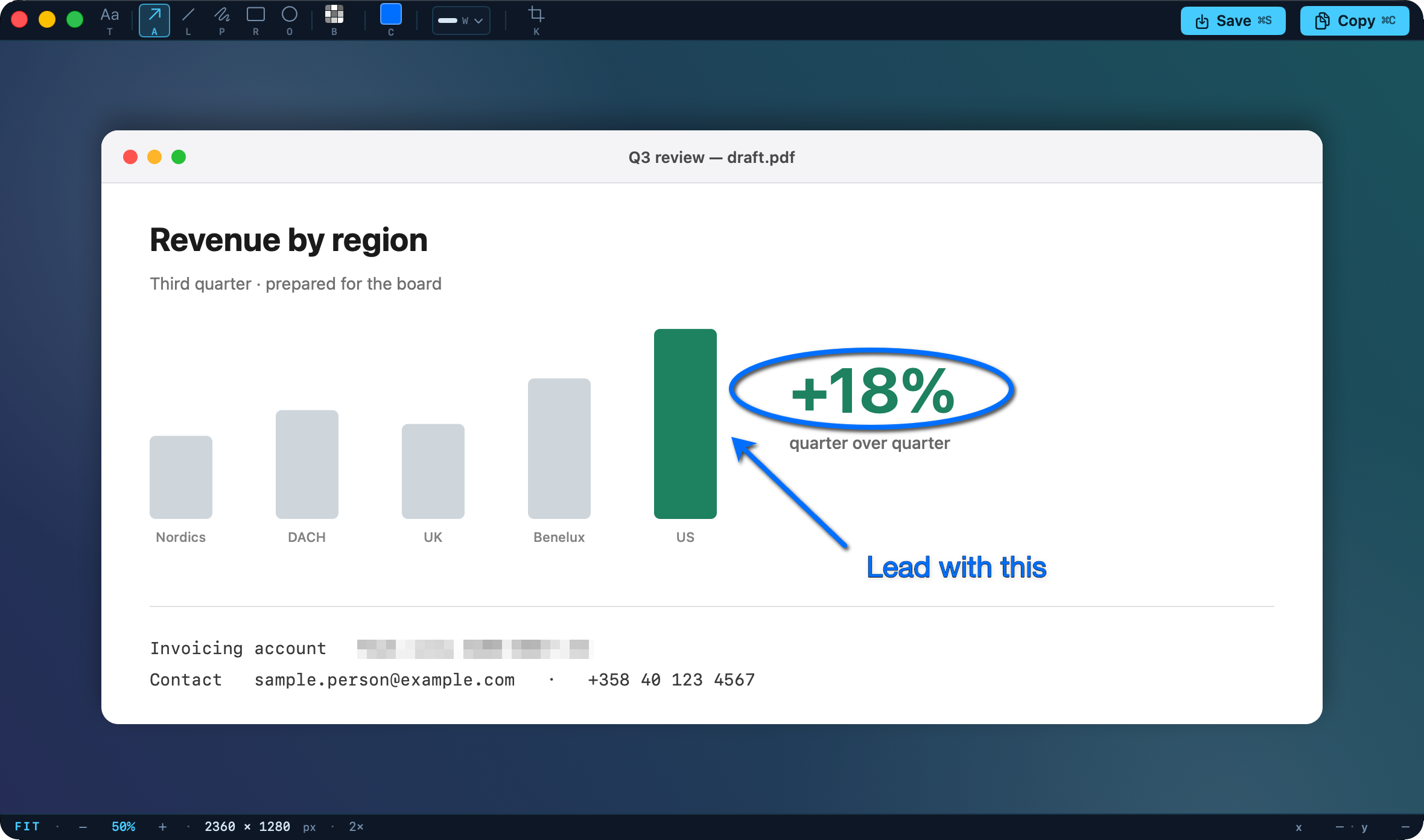Zoom in with the plus button
The image size is (1424, 840).
pyautogui.click(x=162, y=827)
